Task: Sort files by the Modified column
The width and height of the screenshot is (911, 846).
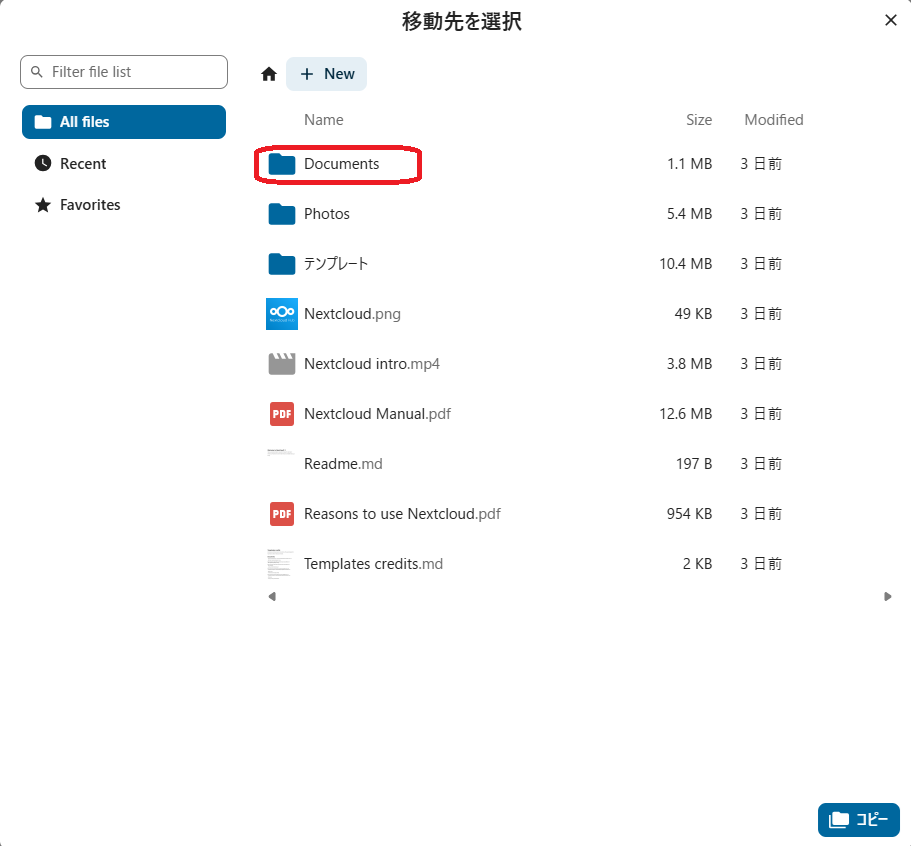Action: 773,120
